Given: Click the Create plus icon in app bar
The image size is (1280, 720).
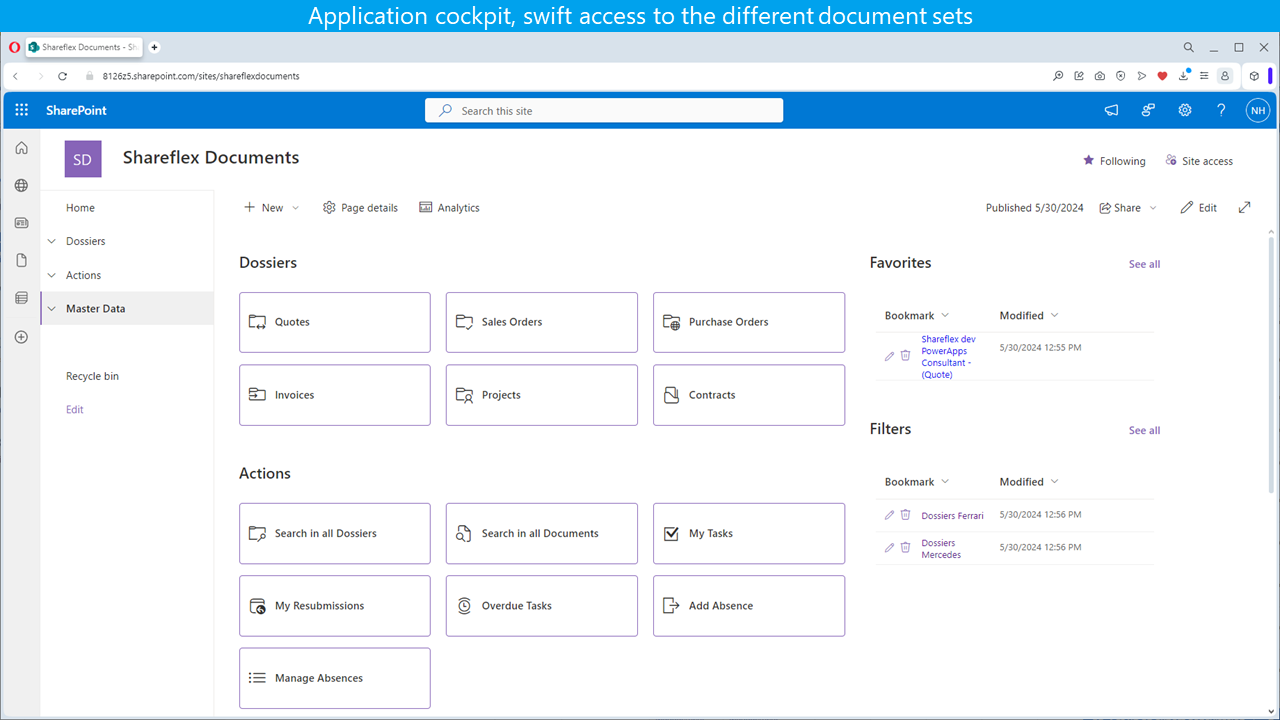Looking at the screenshot, I should pos(21,337).
